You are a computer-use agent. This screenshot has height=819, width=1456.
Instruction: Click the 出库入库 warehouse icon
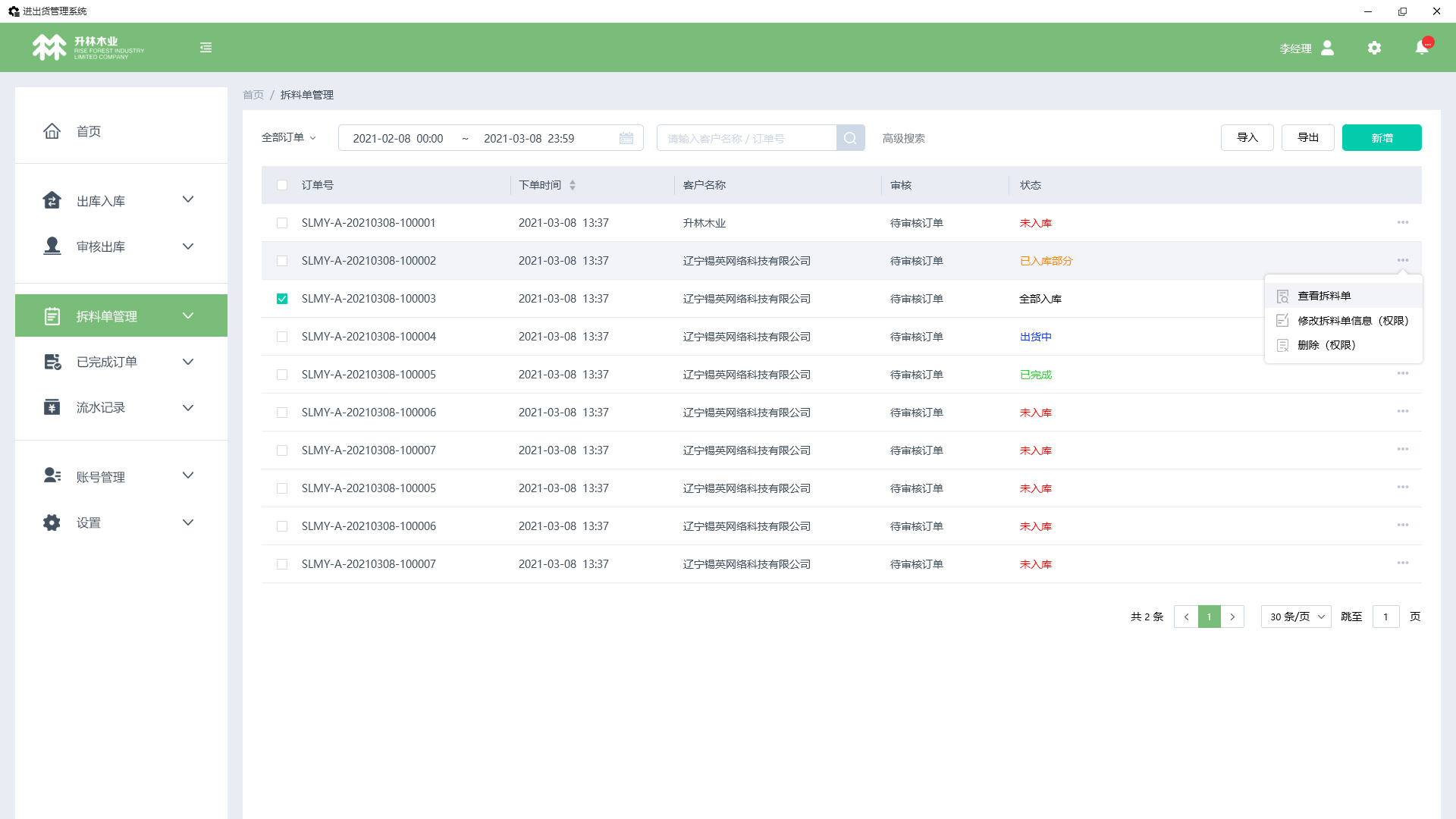coord(52,200)
